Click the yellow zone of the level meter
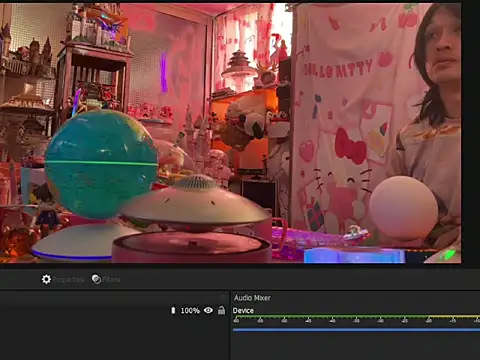This screenshot has height=360, width=480. coord(454,317)
